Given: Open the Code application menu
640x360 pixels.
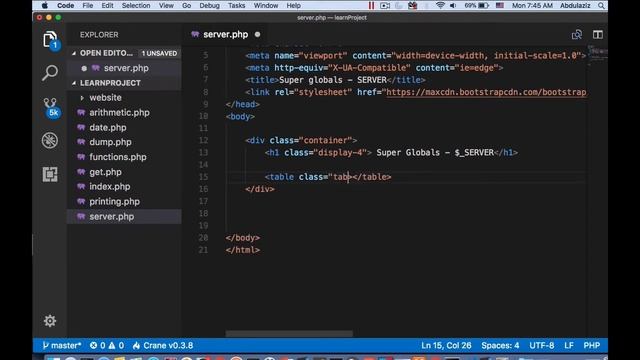Looking at the screenshot, I should [65, 6].
